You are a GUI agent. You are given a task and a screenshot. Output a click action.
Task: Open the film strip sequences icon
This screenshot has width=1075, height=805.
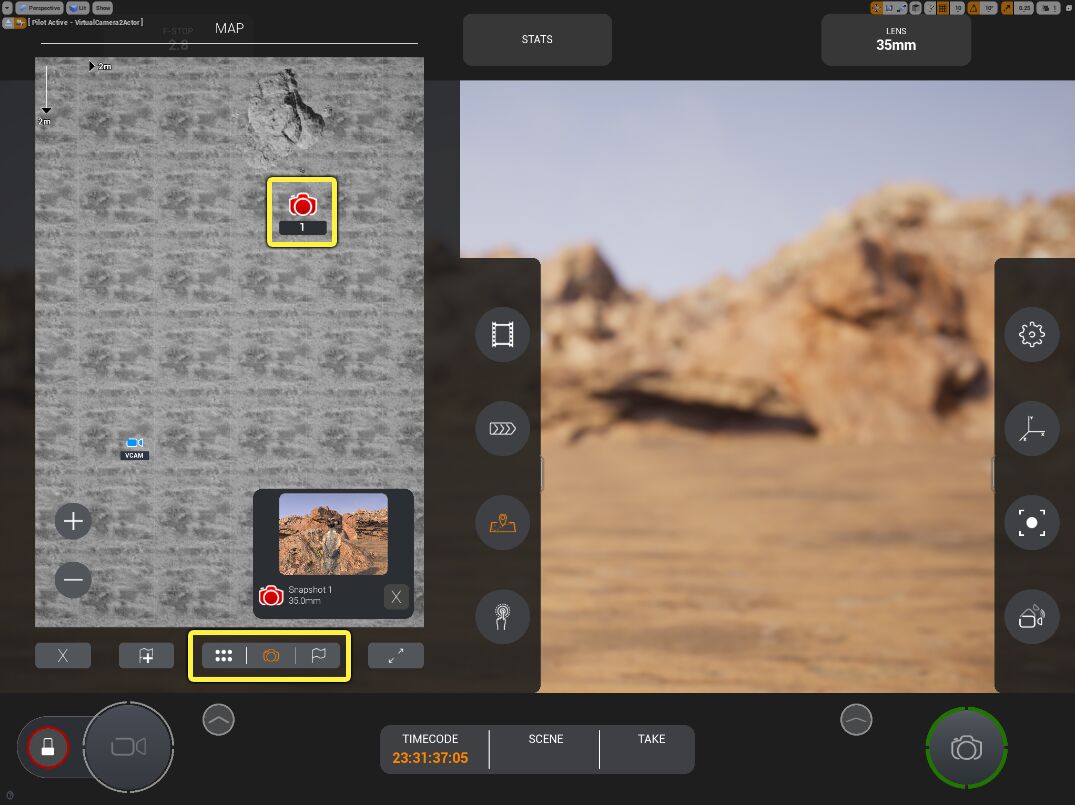point(503,335)
